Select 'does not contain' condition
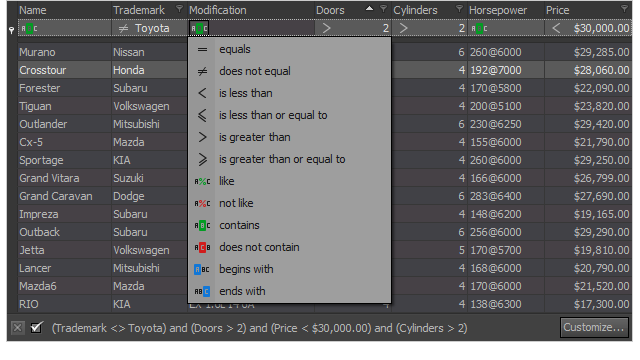 tap(289, 247)
